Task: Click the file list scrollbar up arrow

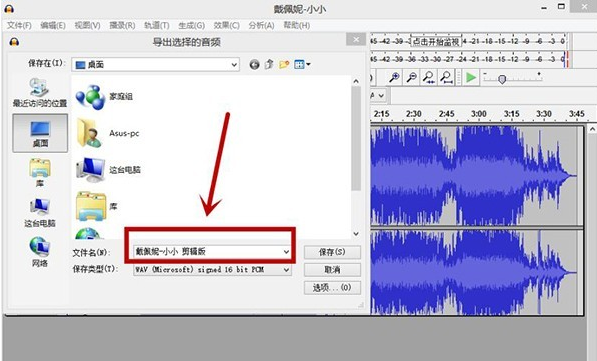Action: click(356, 81)
